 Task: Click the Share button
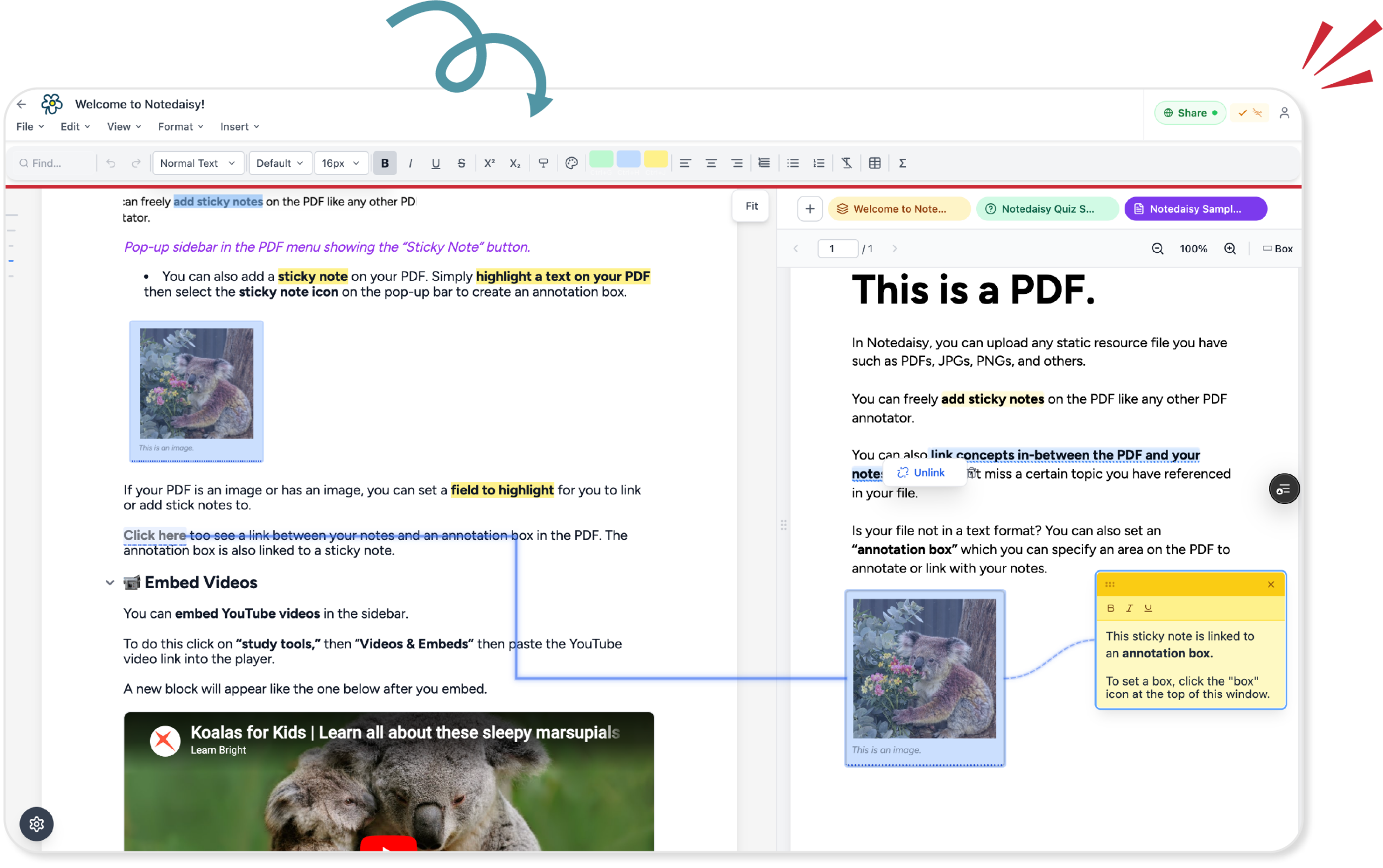[1190, 112]
